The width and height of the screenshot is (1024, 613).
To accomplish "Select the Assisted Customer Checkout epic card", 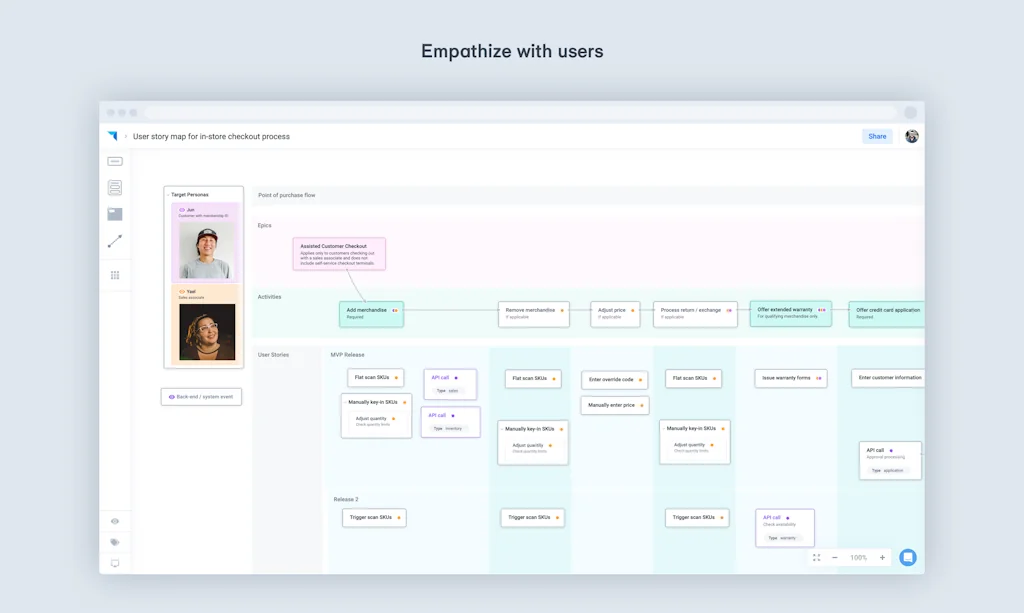I will 339,253.
